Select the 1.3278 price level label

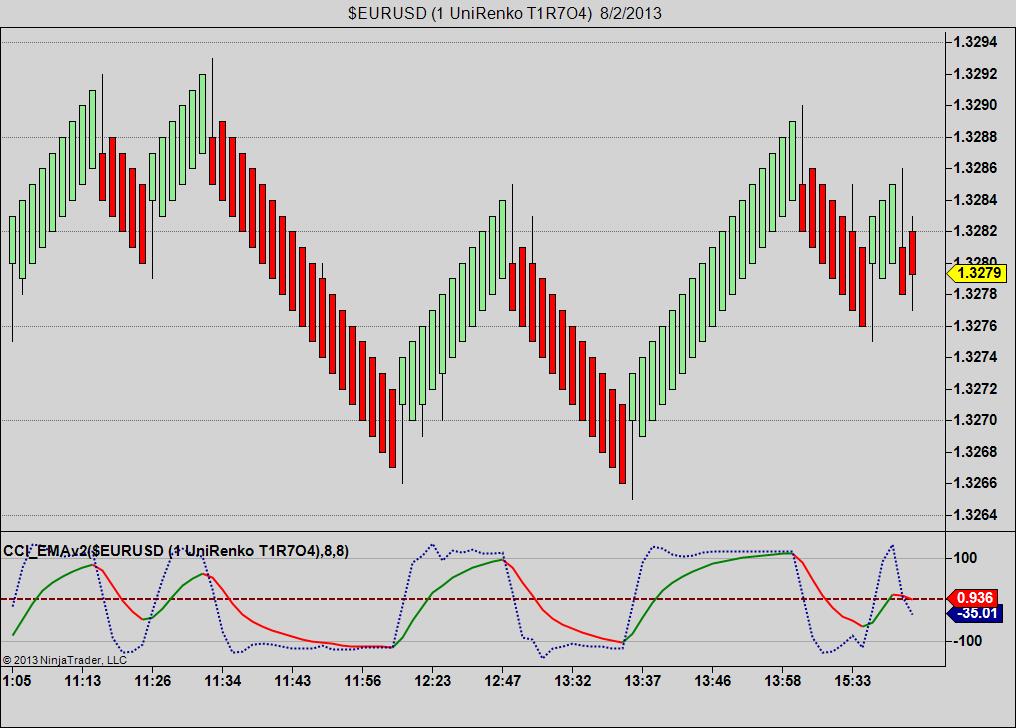pos(975,294)
